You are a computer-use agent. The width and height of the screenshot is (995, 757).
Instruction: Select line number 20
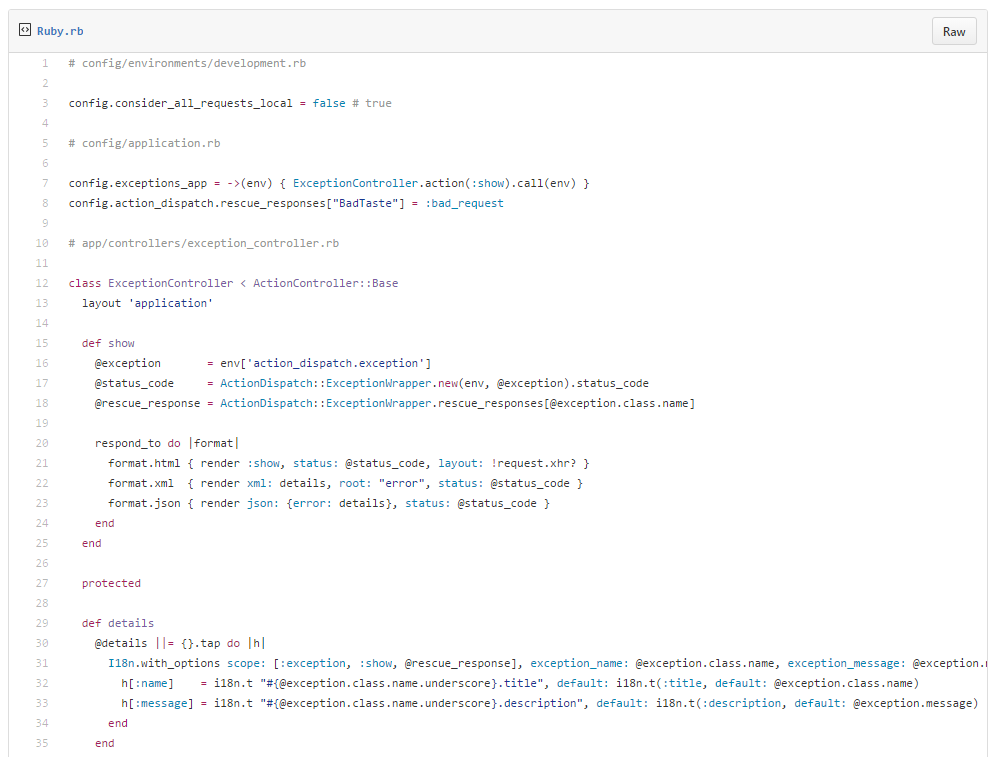point(42,443)
